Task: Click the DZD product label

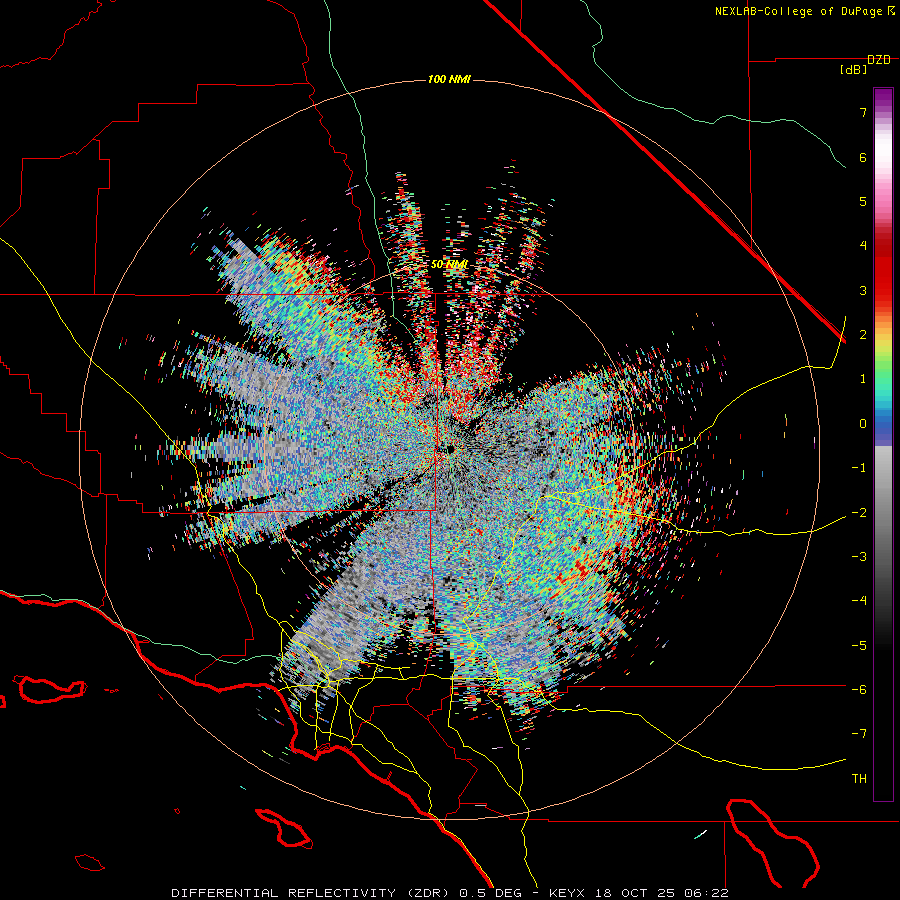Action: click(x=879, y=60)
